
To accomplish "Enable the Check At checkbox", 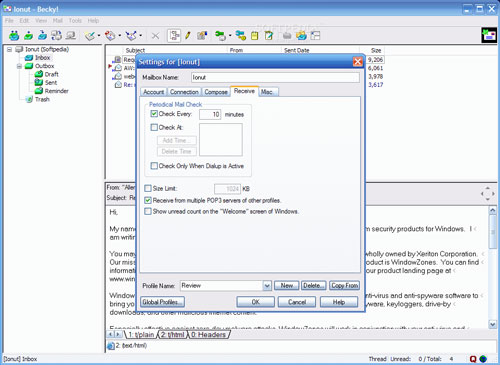I will (154, 127).
